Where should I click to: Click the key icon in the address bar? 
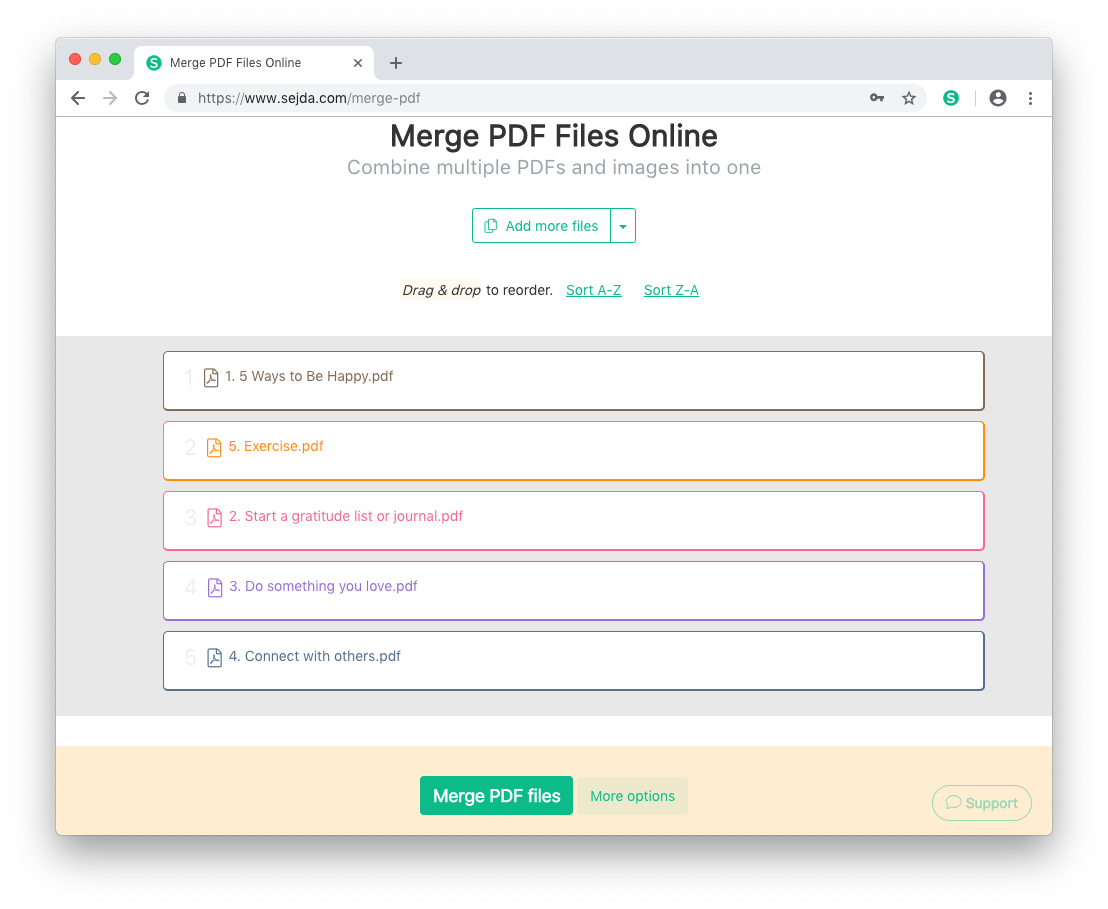coord(877,98)
